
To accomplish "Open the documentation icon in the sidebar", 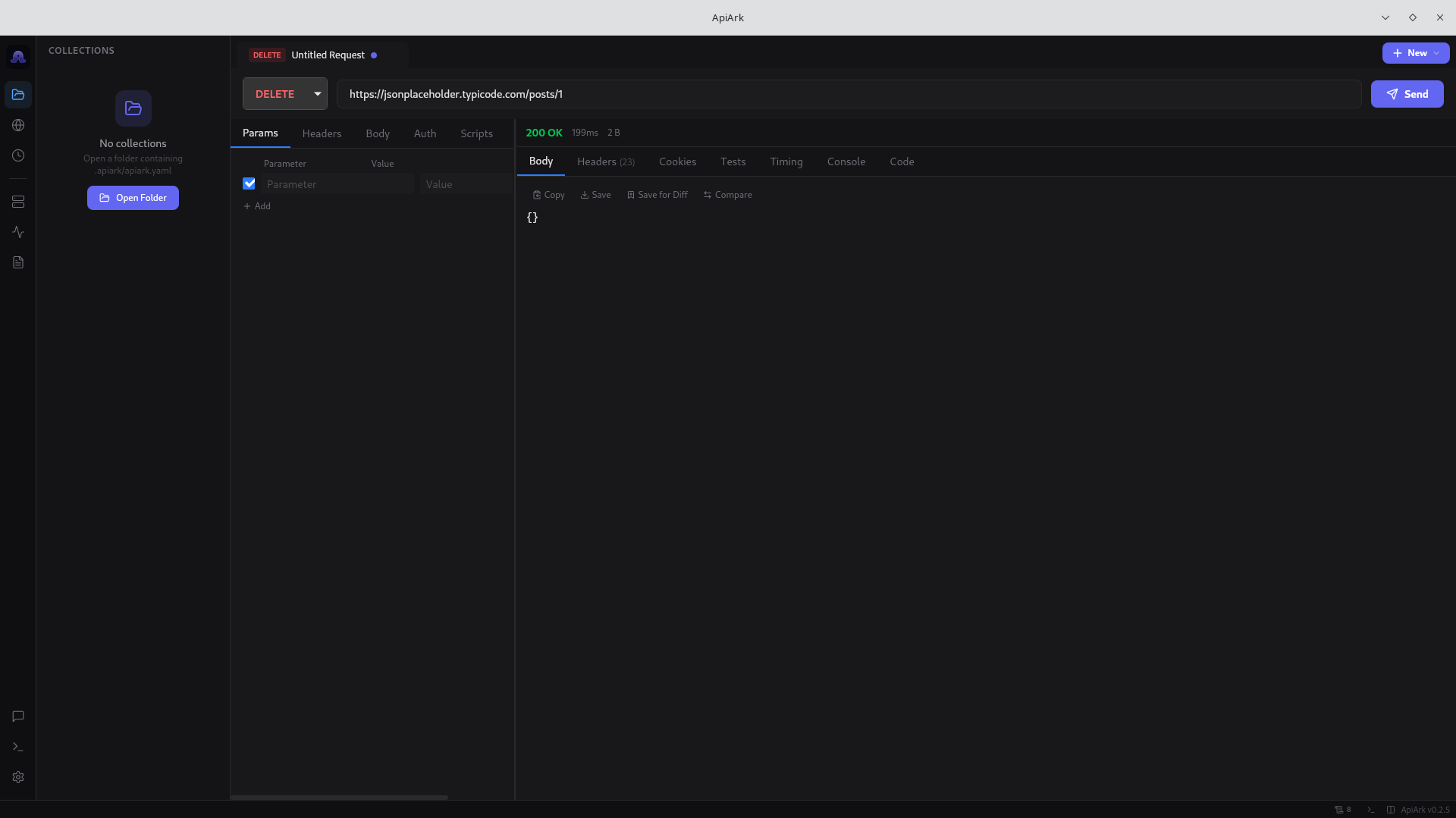I will point(17,262).
